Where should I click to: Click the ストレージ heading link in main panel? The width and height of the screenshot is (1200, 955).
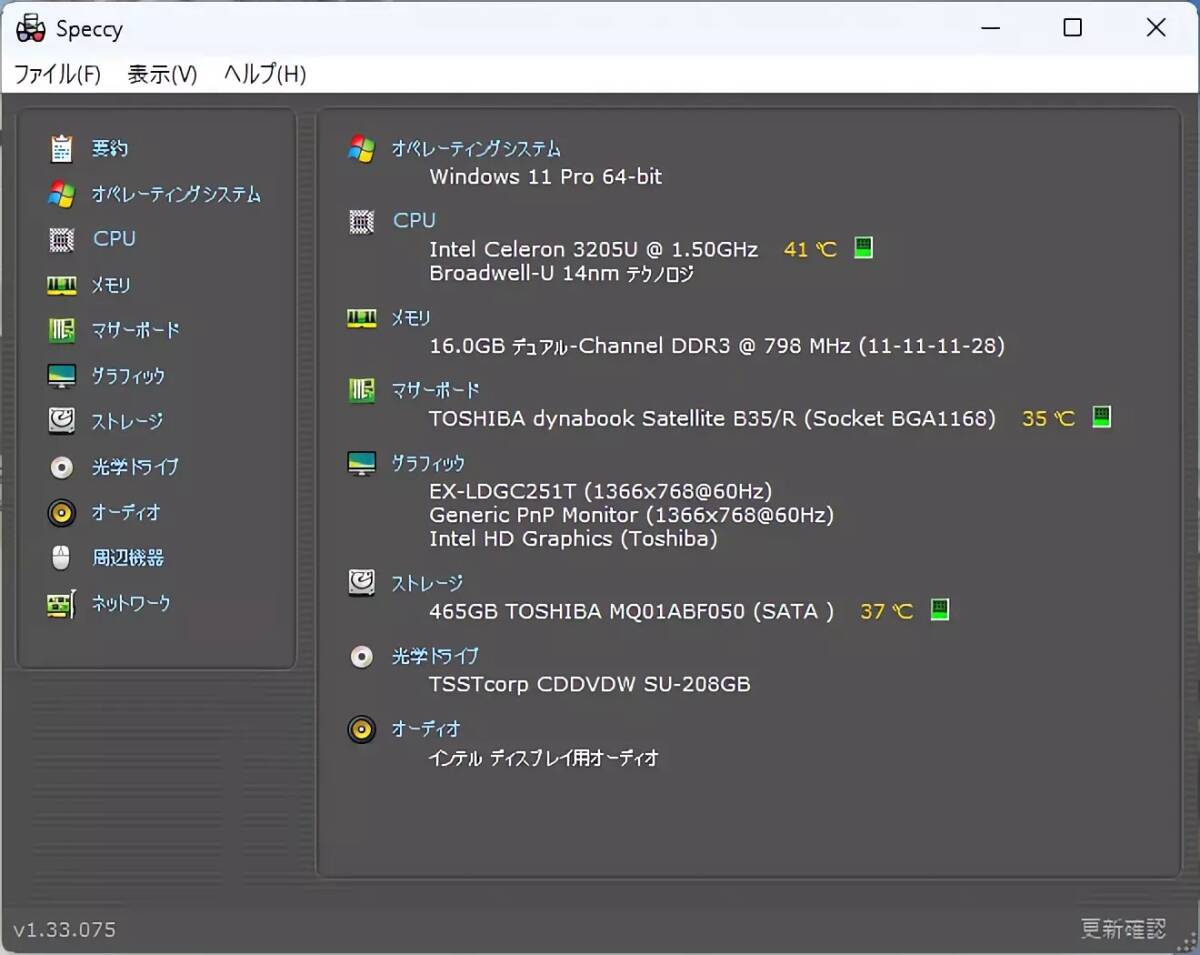[427, 583]
